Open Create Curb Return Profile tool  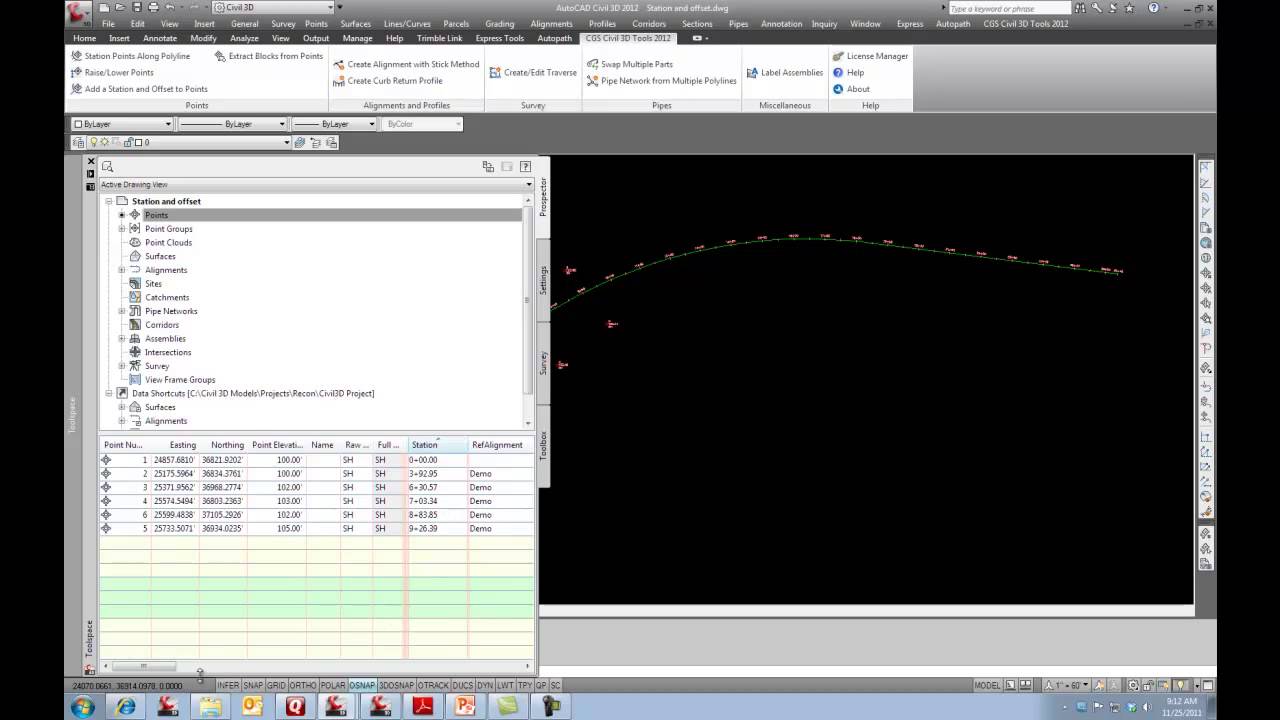(x=388, y=81)
